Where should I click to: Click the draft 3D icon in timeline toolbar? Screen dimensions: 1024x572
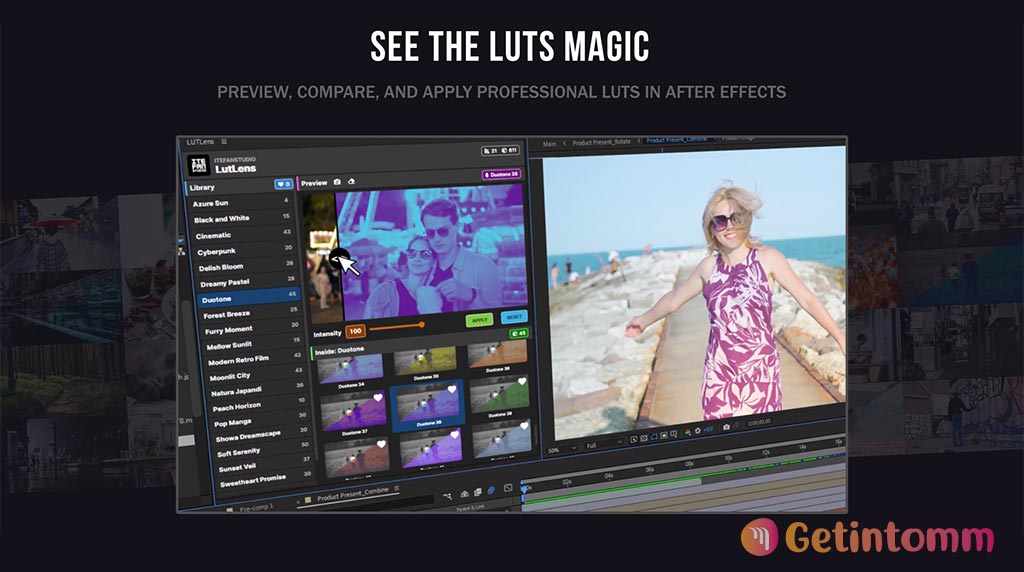pos(464,494)
